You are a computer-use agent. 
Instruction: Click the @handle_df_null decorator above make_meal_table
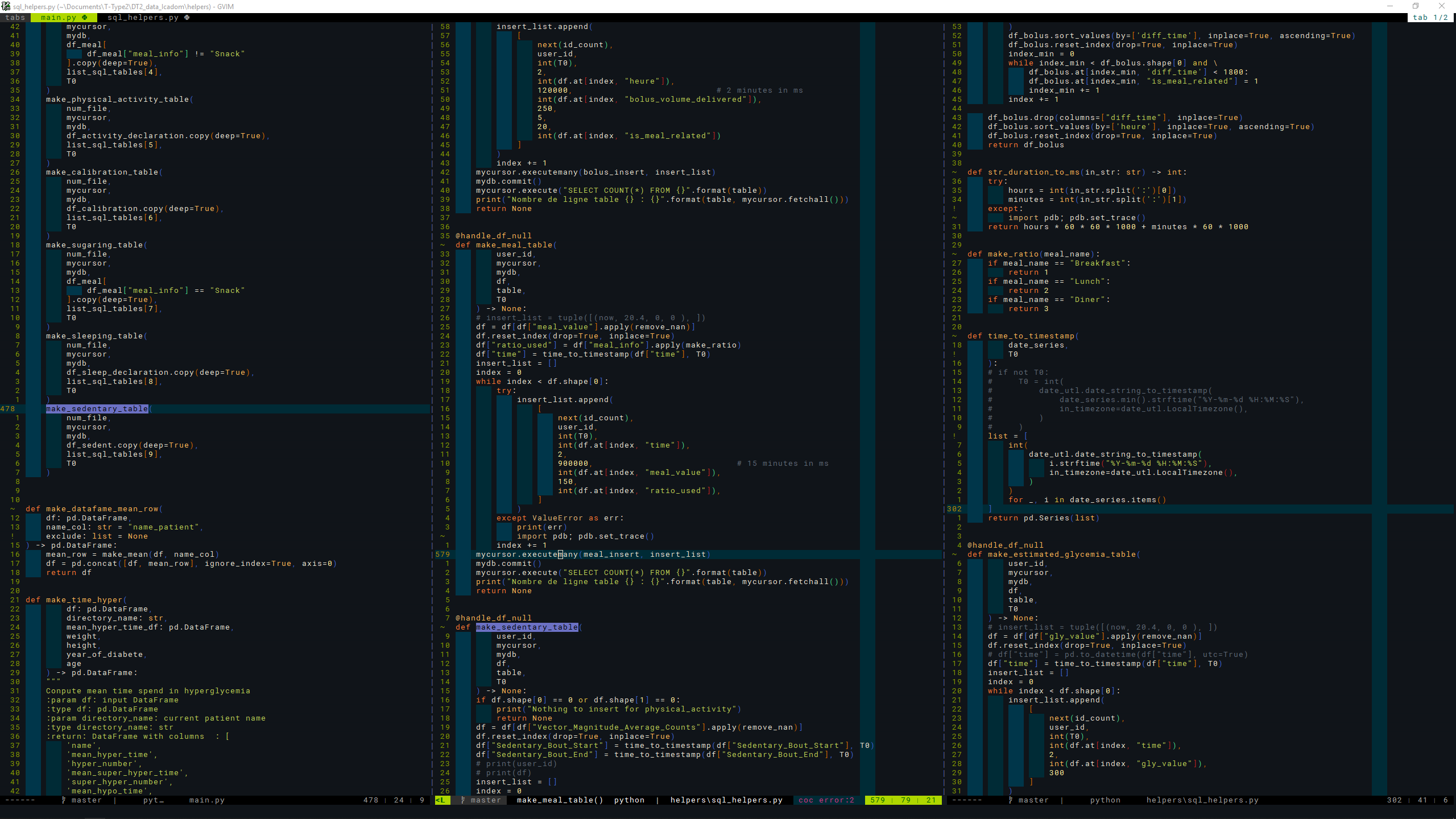[x=493, y=236]
